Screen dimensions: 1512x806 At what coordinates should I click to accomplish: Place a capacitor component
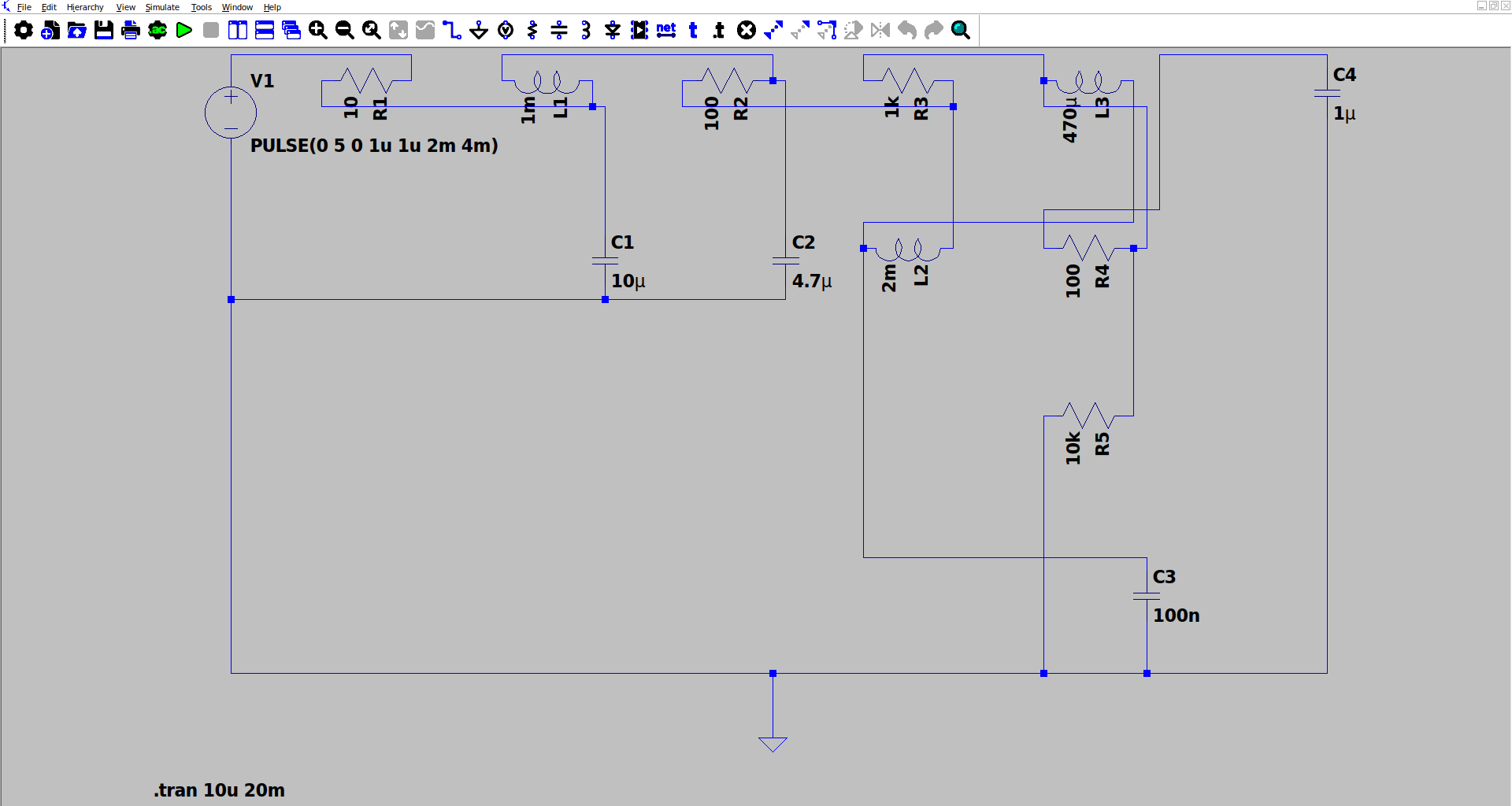click(x=559, y=31)
